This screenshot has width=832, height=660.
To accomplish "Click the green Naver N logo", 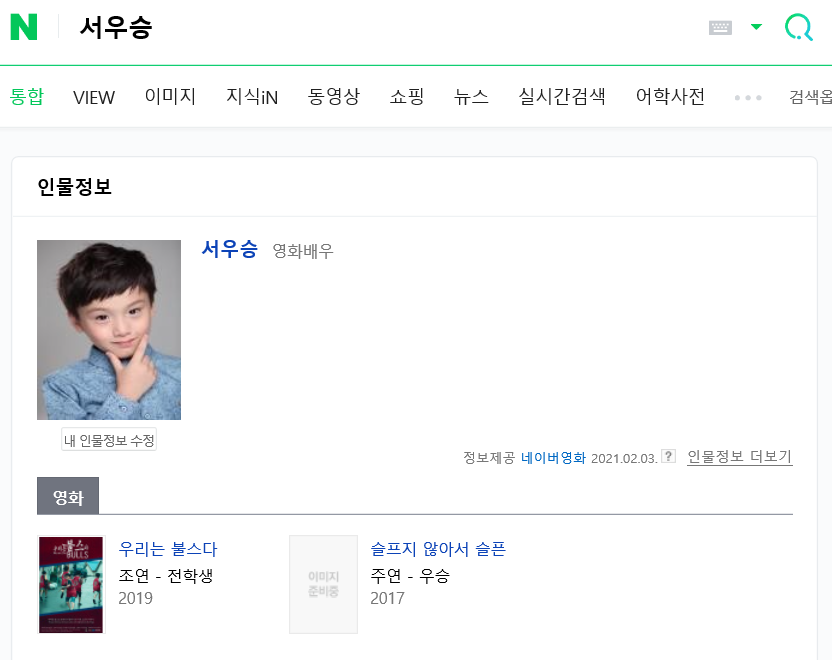I will point(24,27).
